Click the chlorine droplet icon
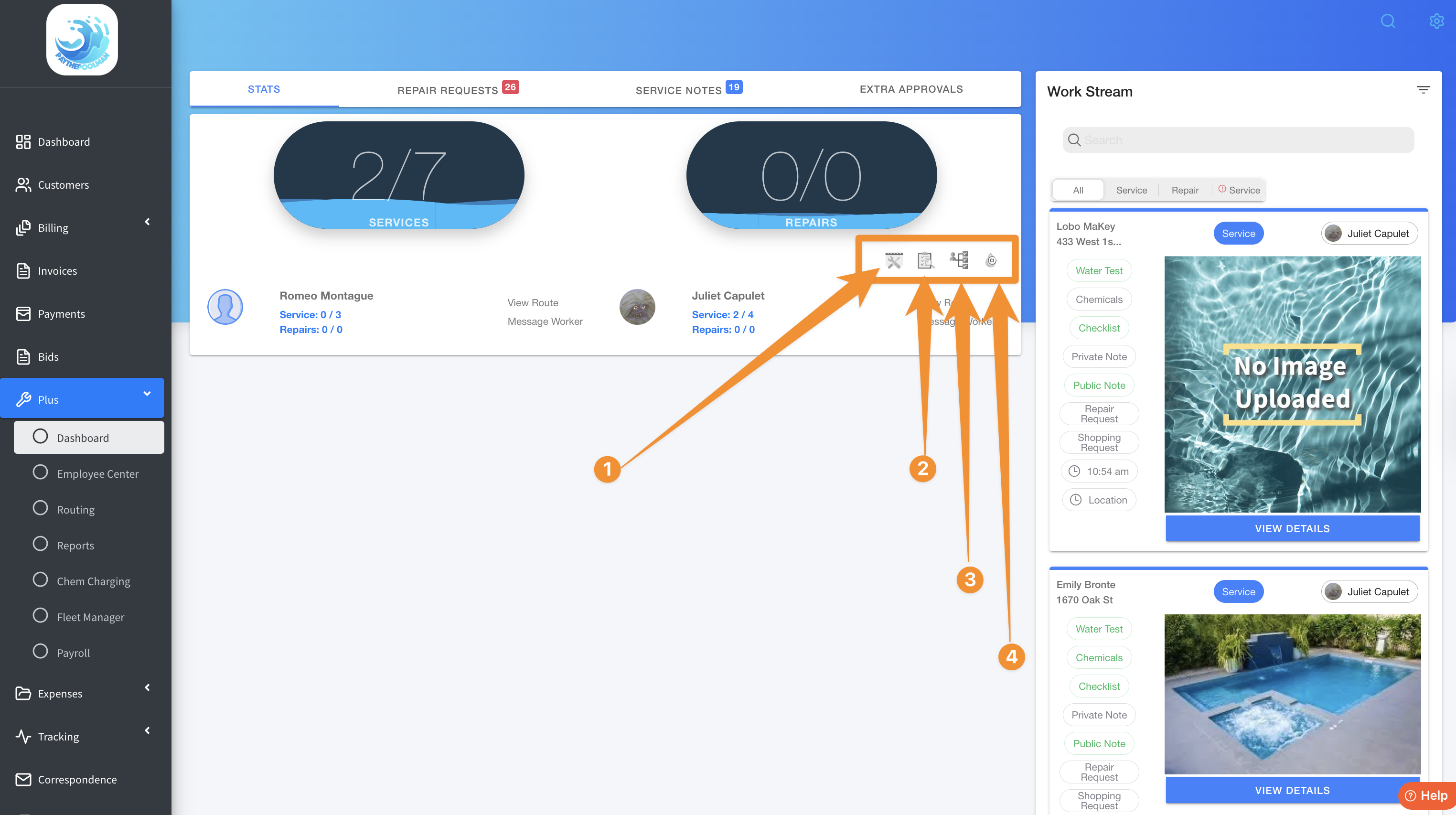 [x=991, y=260]
